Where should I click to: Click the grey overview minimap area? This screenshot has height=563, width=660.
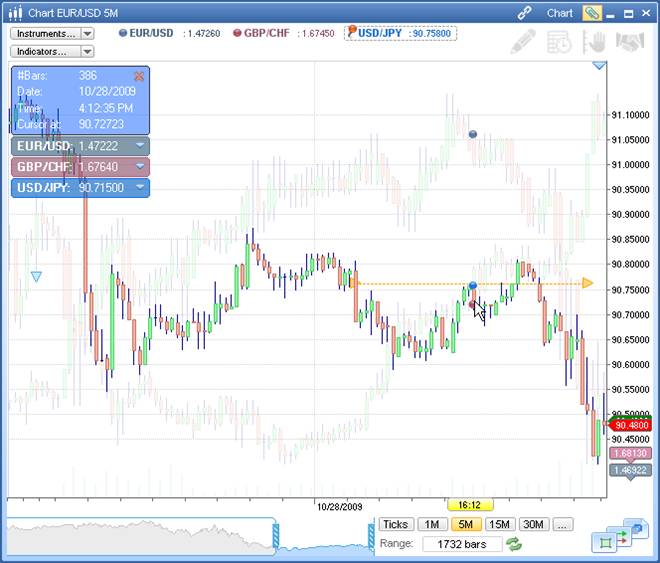(x=139, y=536)
